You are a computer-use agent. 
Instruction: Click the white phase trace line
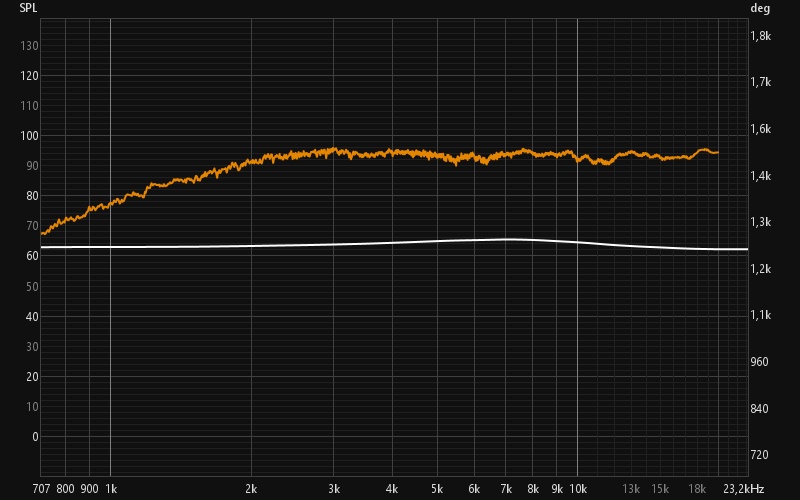pos(393,243)
